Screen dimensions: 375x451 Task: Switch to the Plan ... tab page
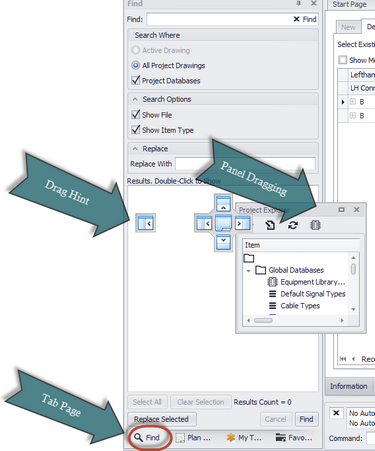(x=194, y=437)
